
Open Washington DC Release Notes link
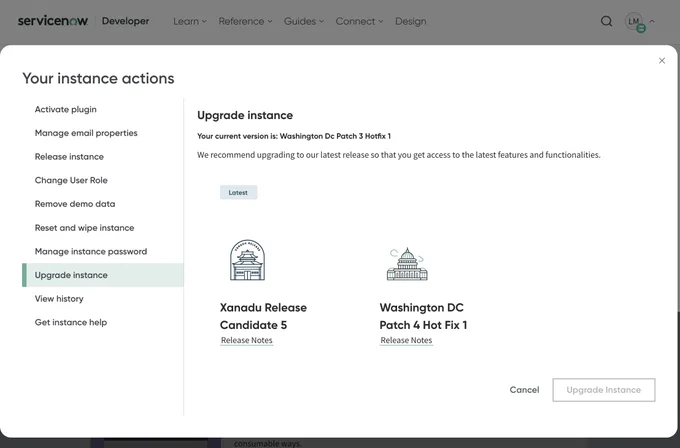pyautogui.click(x=406, y=340)
